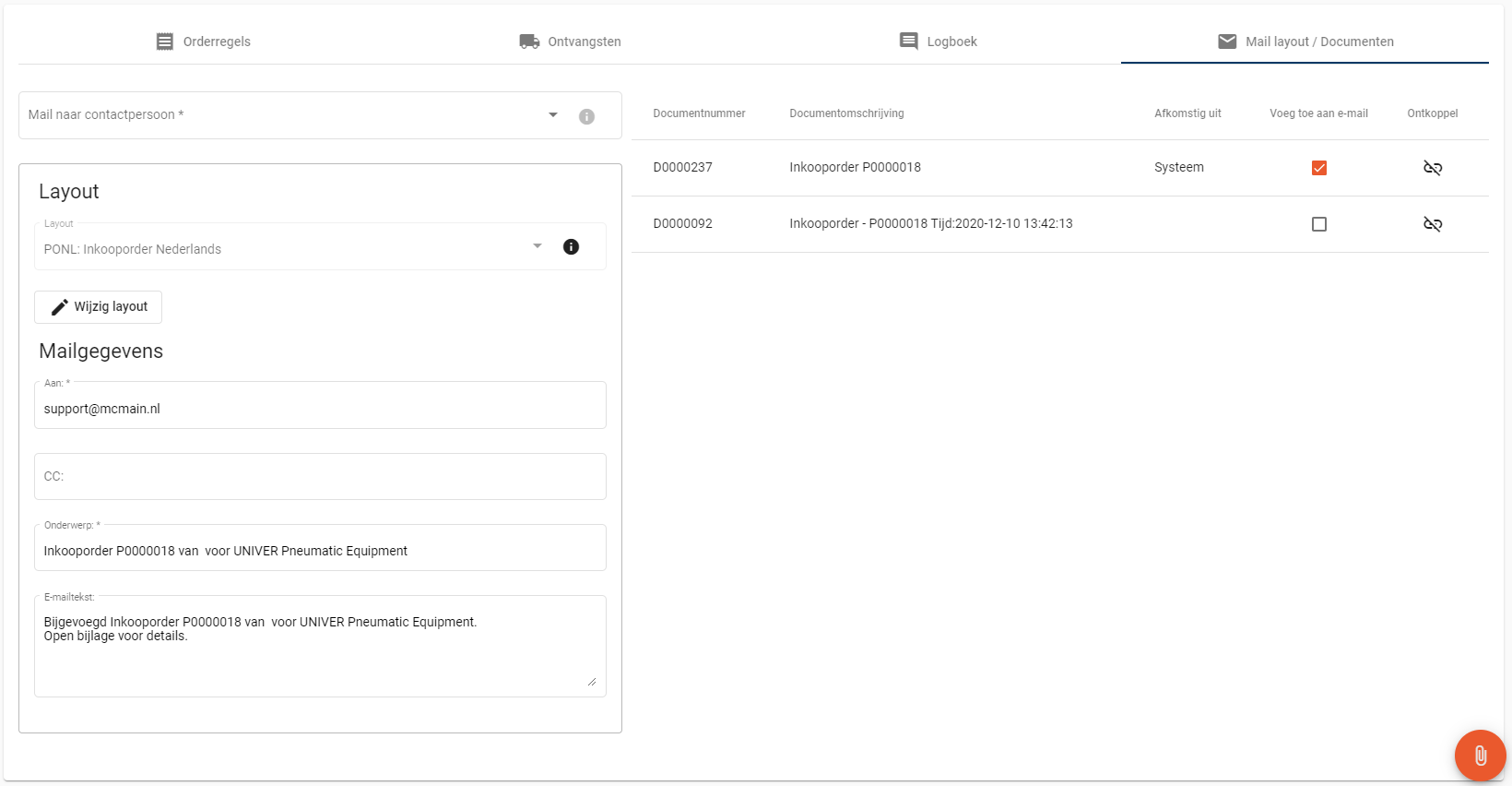Grab the E-mailtekst textarea resize handle
The width and height of the screenshot is (1512, 786).
pos(591,682)
